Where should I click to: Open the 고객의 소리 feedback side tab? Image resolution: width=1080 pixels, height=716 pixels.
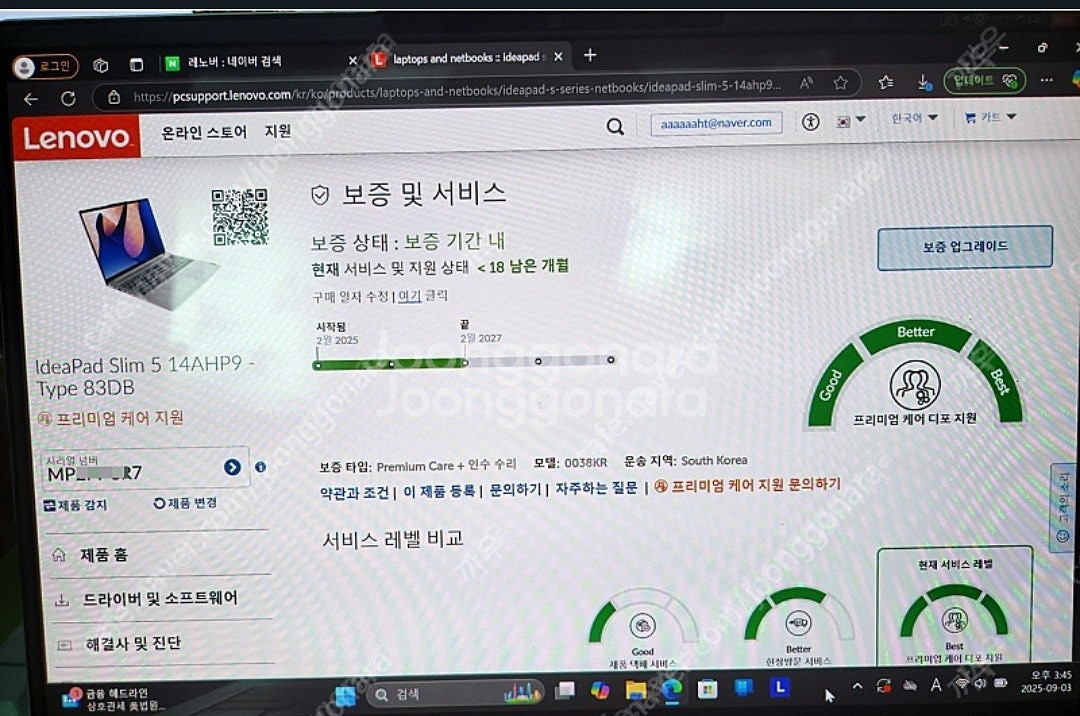1063,507
